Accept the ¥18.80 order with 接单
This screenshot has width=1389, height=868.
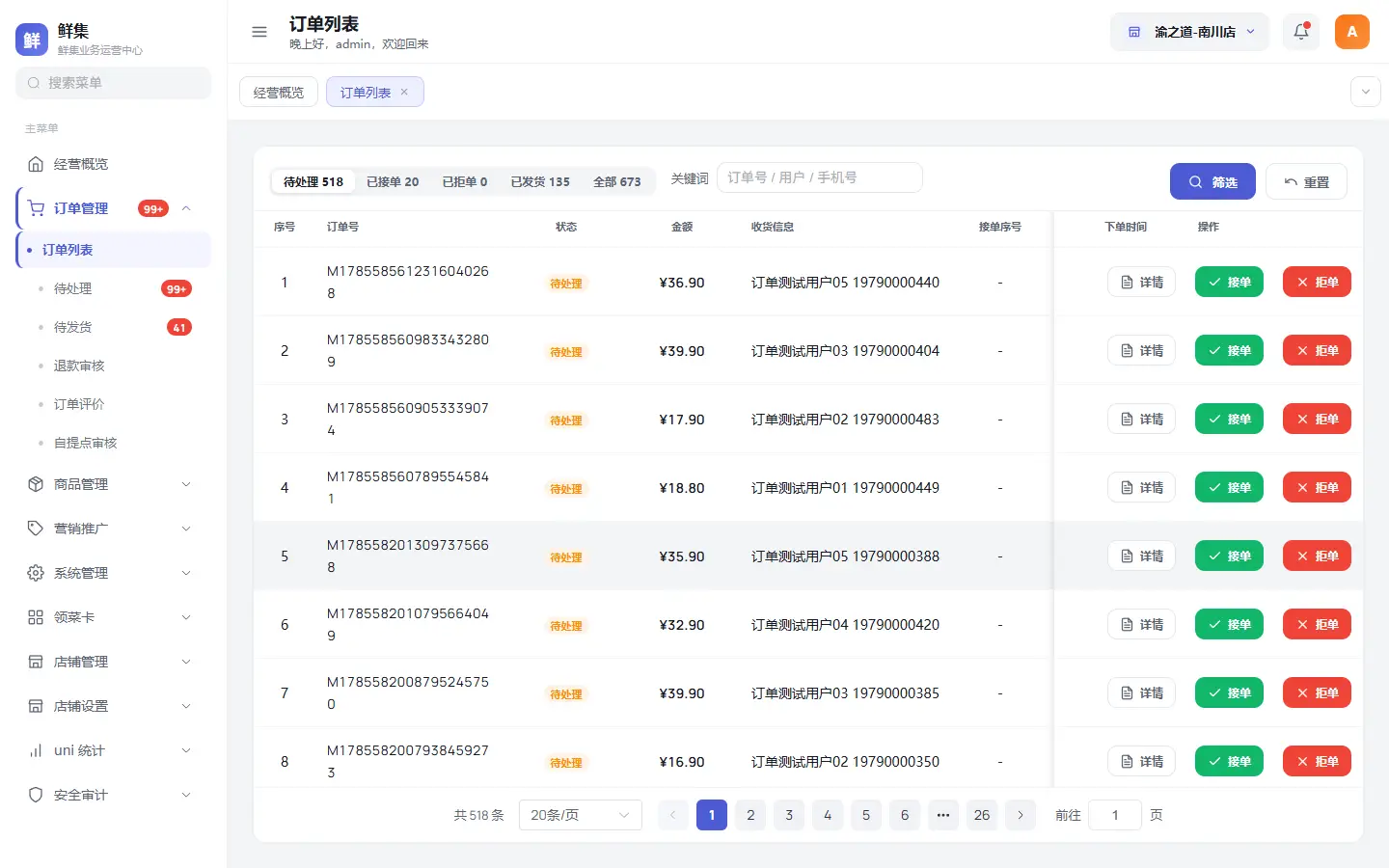pyautogui.click(x=1229, y=487)
